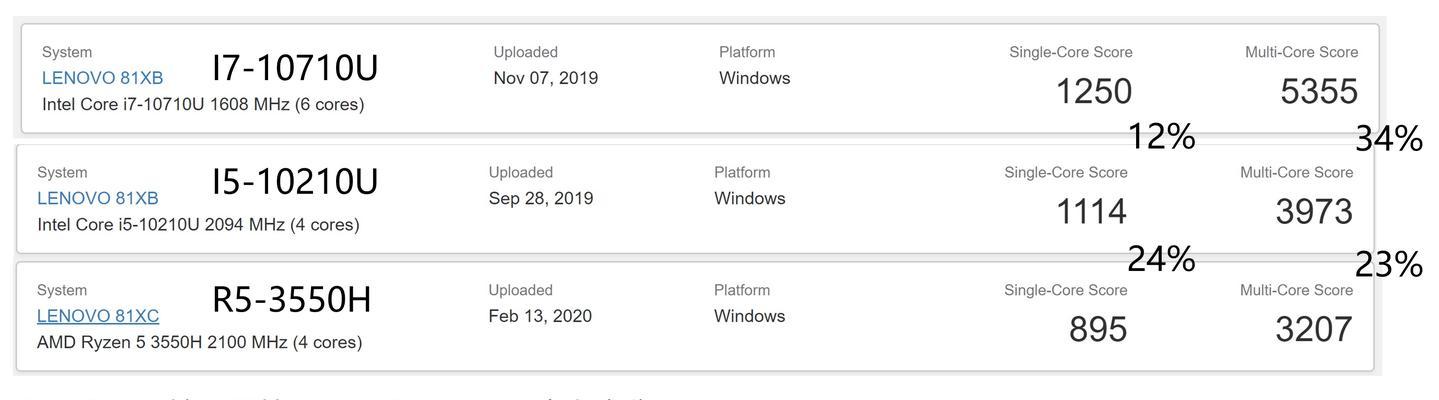The height and width of the screenshot is (400, 1439).
Task: Click the single-core score 1114
Action: [1091, 212]
